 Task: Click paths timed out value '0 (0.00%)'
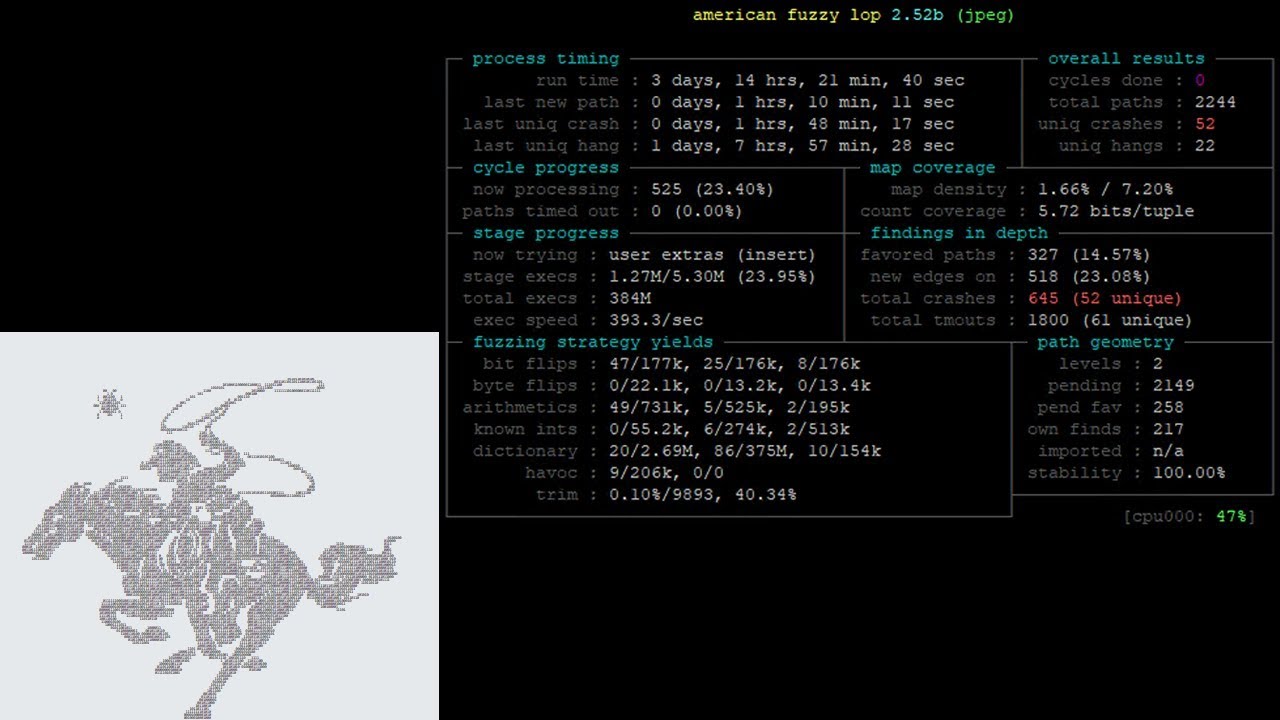pyautogui.click(x=697, y=212)
